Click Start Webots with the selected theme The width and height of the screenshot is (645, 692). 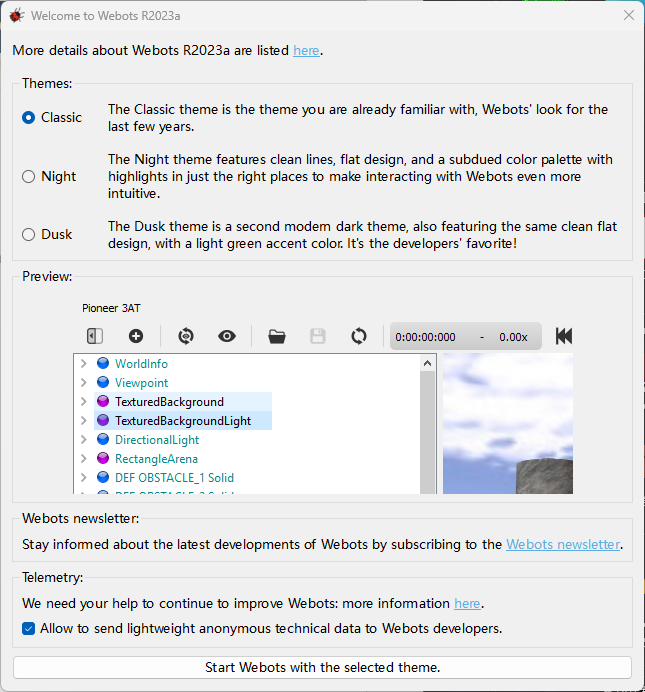pos(322,667)
